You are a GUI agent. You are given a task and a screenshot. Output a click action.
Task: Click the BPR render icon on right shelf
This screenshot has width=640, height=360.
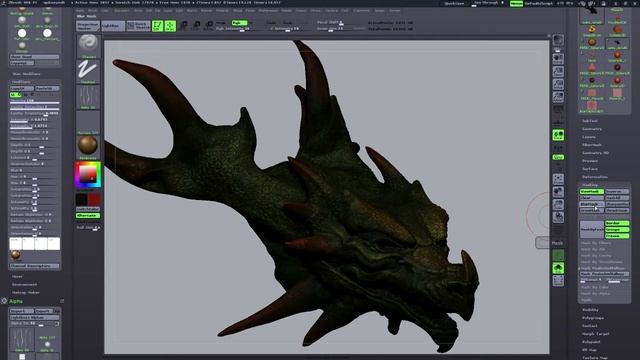(x=558, y=40)
